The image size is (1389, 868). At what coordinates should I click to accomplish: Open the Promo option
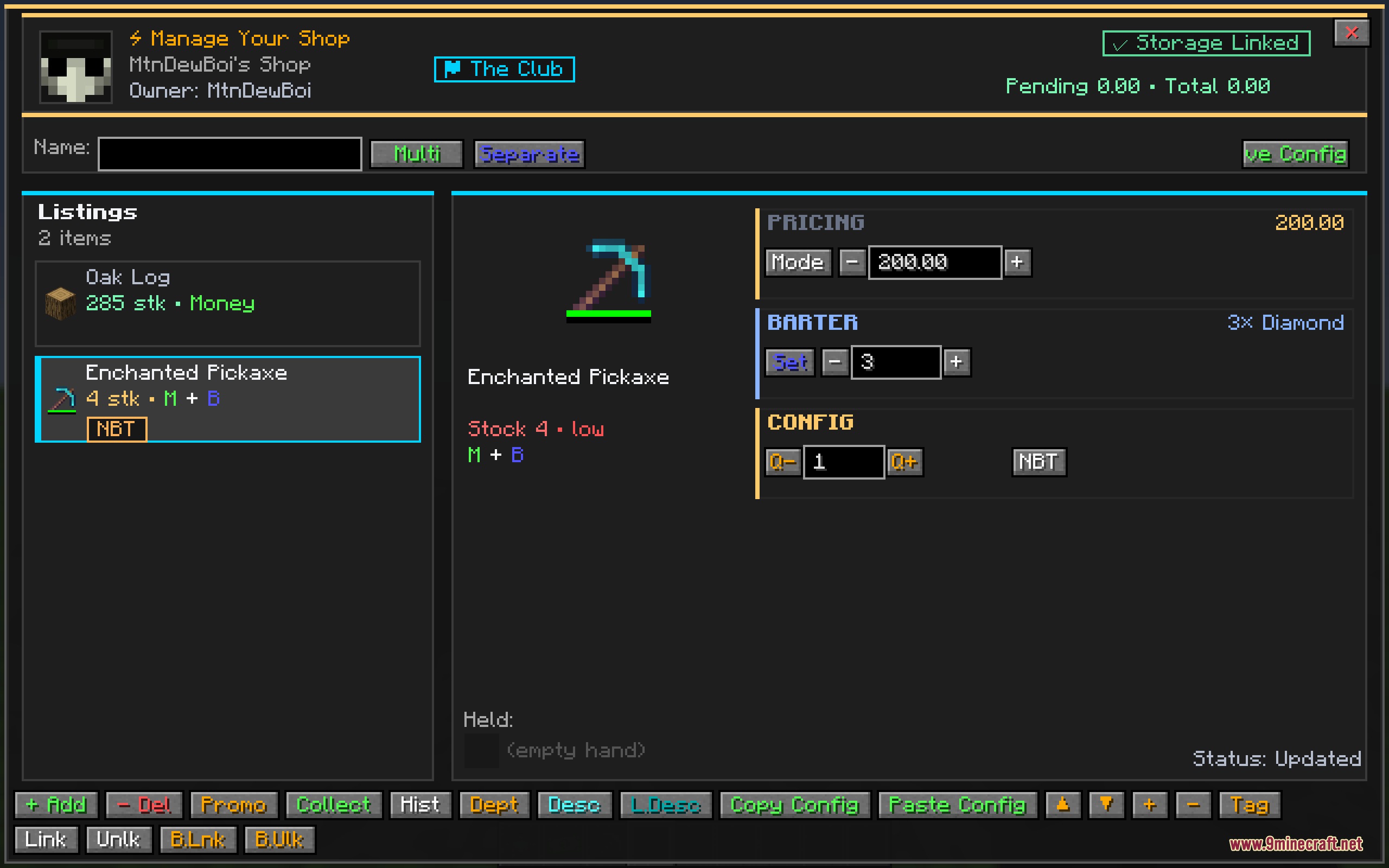tap(234, 805)
